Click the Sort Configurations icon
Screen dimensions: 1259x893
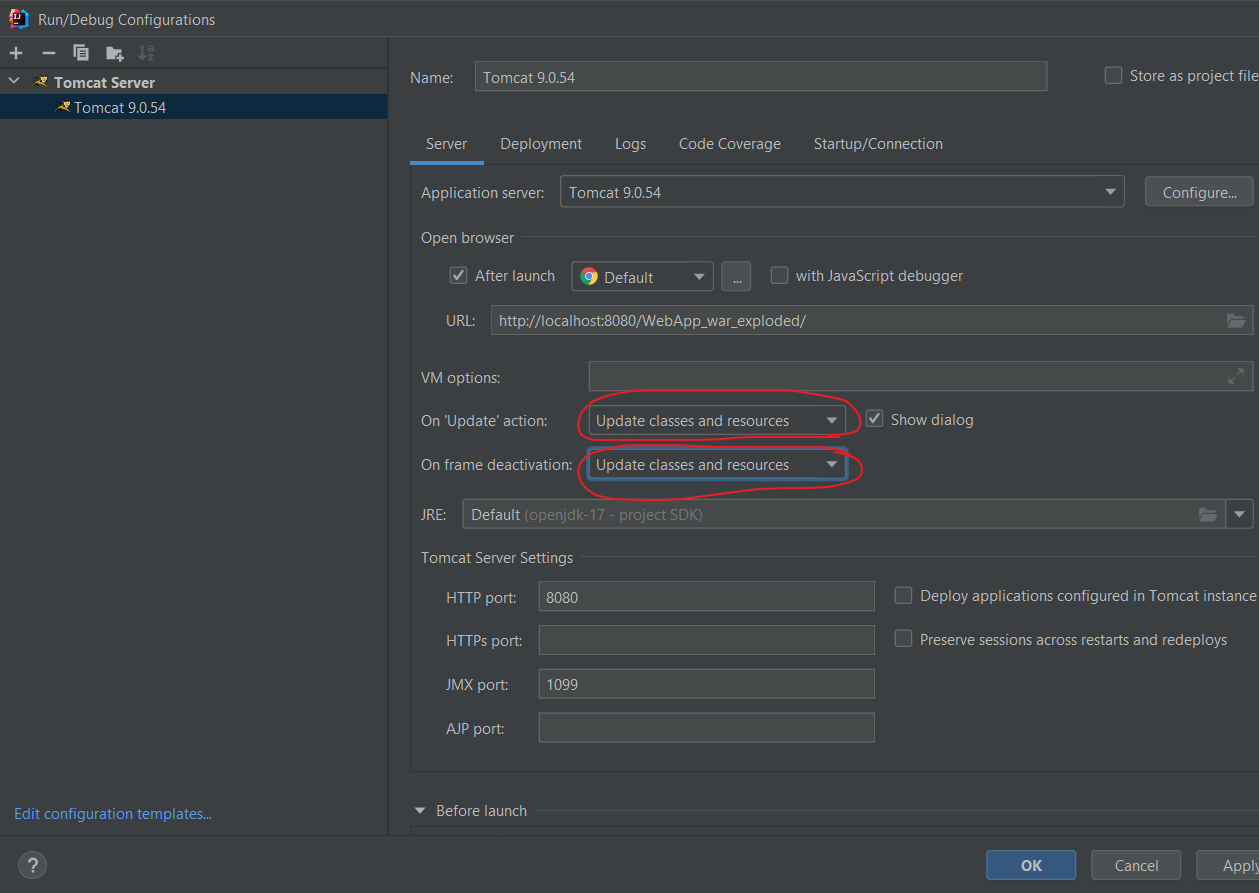(x=146, y=53)
